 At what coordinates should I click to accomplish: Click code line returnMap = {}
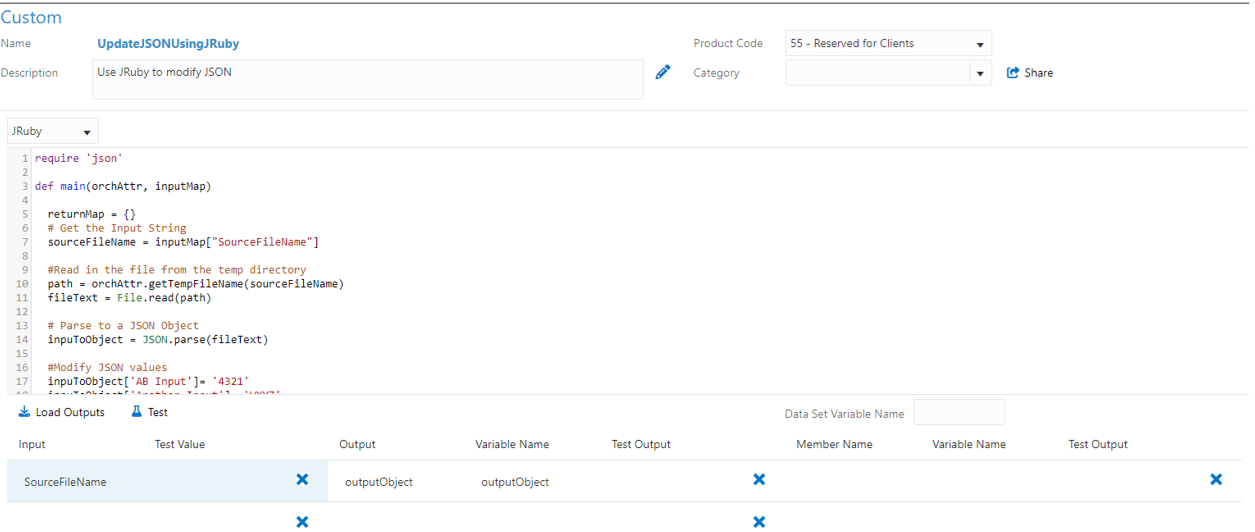point(91,214)
